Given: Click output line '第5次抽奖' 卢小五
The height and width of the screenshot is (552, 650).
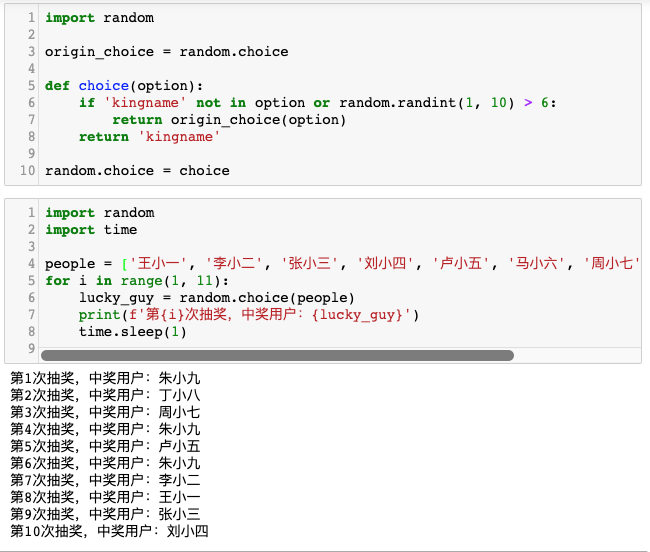Looking at the screenshot, I should 105,446.
